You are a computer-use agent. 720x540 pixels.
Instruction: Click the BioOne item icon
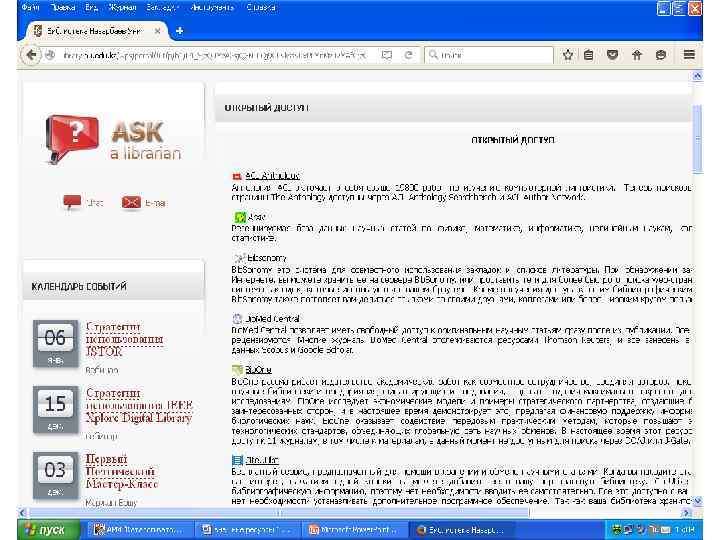(237, 370)
